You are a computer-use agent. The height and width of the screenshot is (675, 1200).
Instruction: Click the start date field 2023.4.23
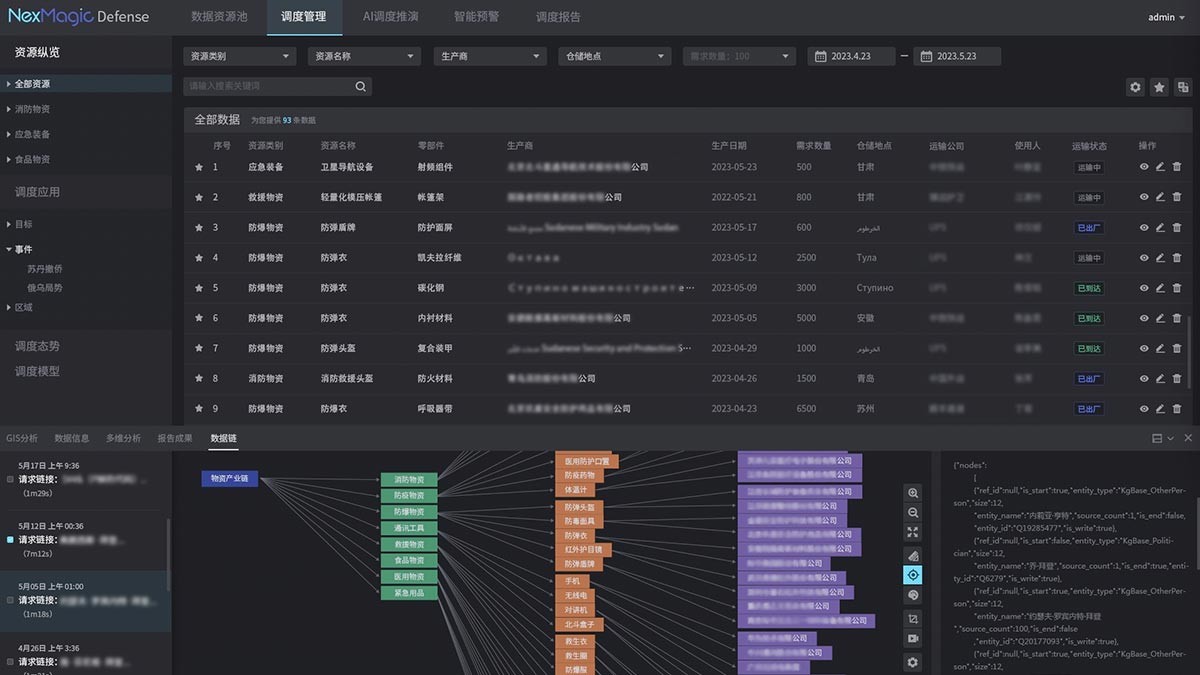click(x=851, y=57)
